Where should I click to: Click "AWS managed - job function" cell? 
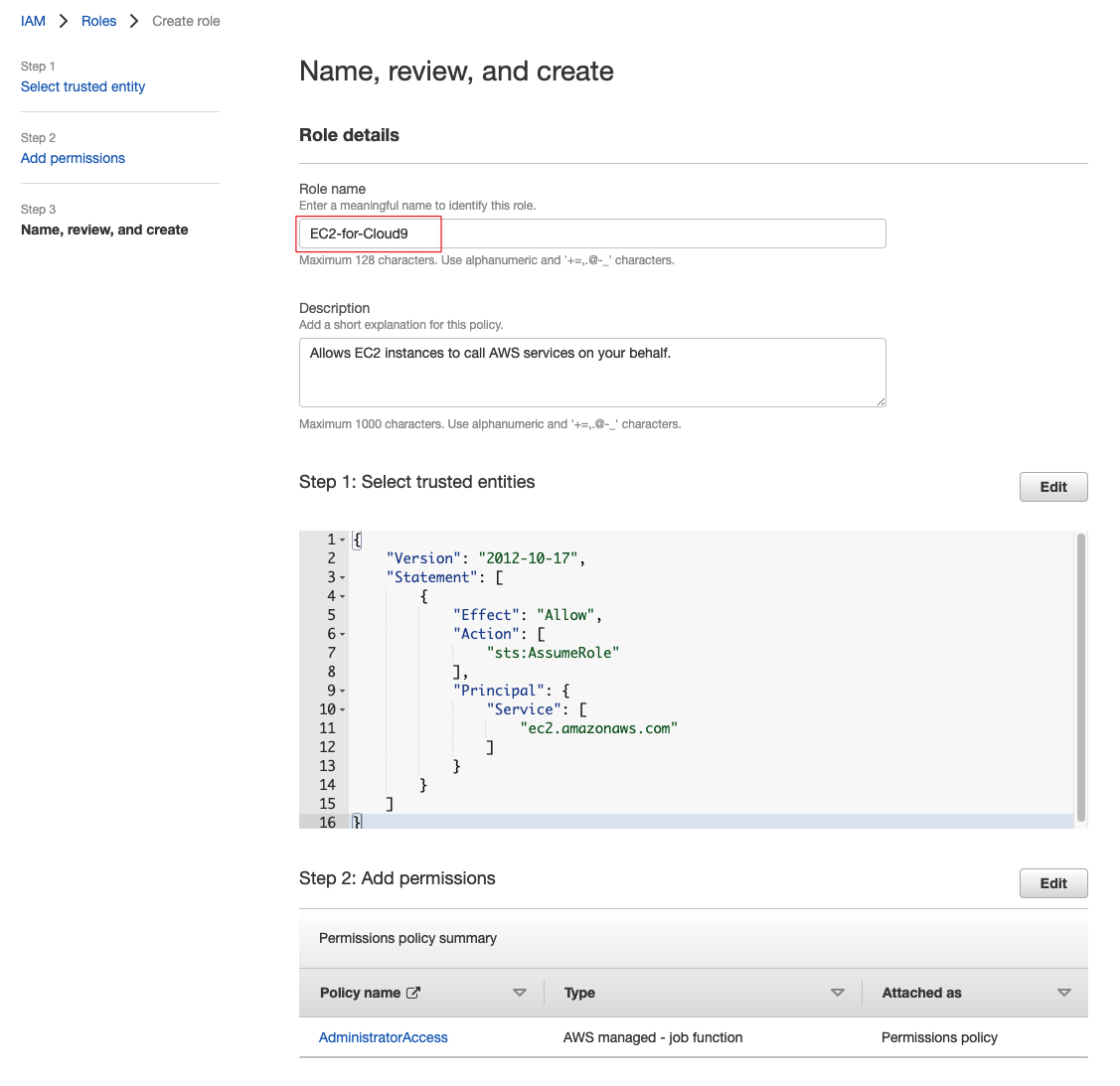pyautogui.click(x=653, y=1037)
